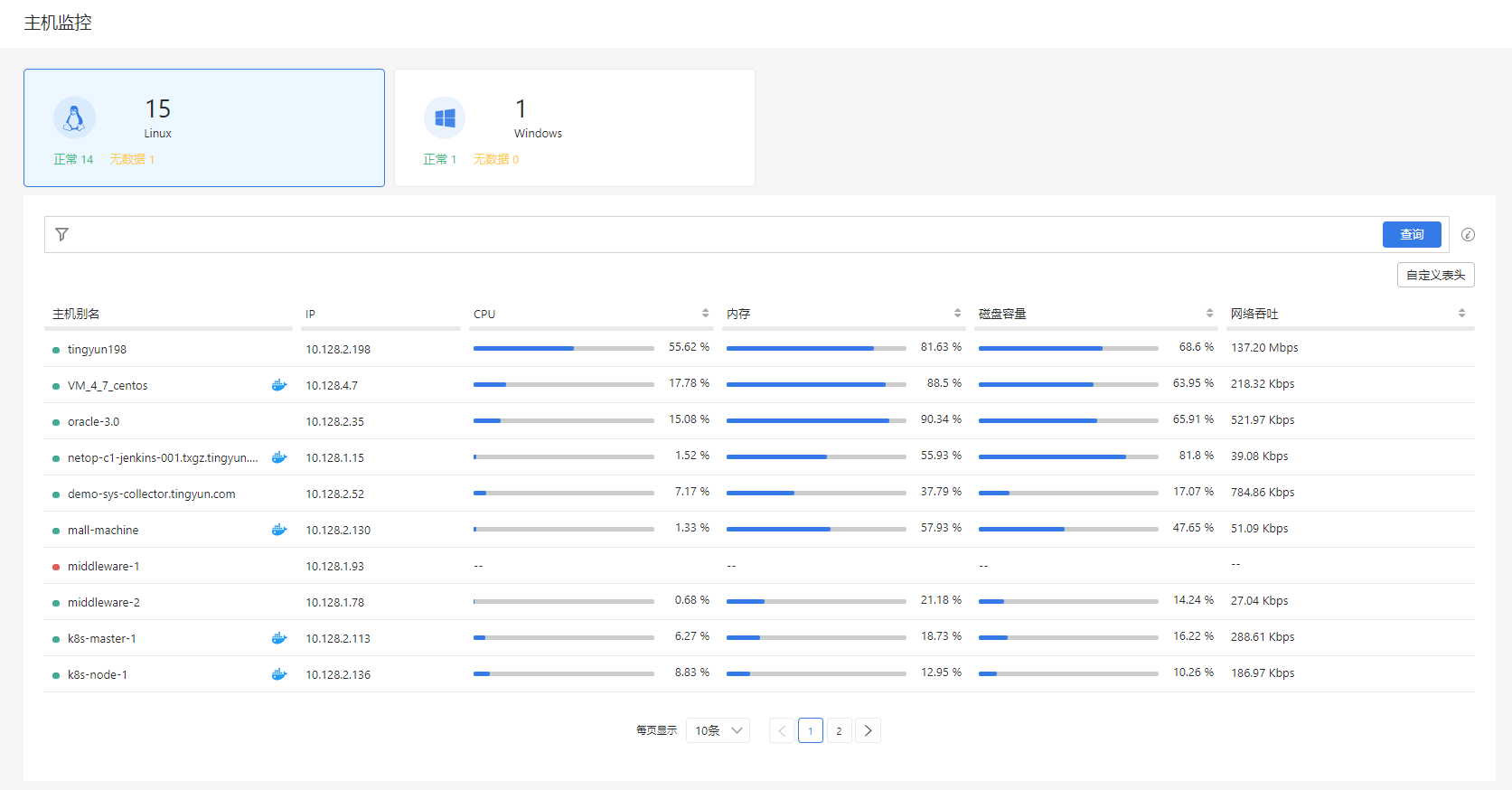
Task: Sort by CPU column arrows
Action: point(705,313)
